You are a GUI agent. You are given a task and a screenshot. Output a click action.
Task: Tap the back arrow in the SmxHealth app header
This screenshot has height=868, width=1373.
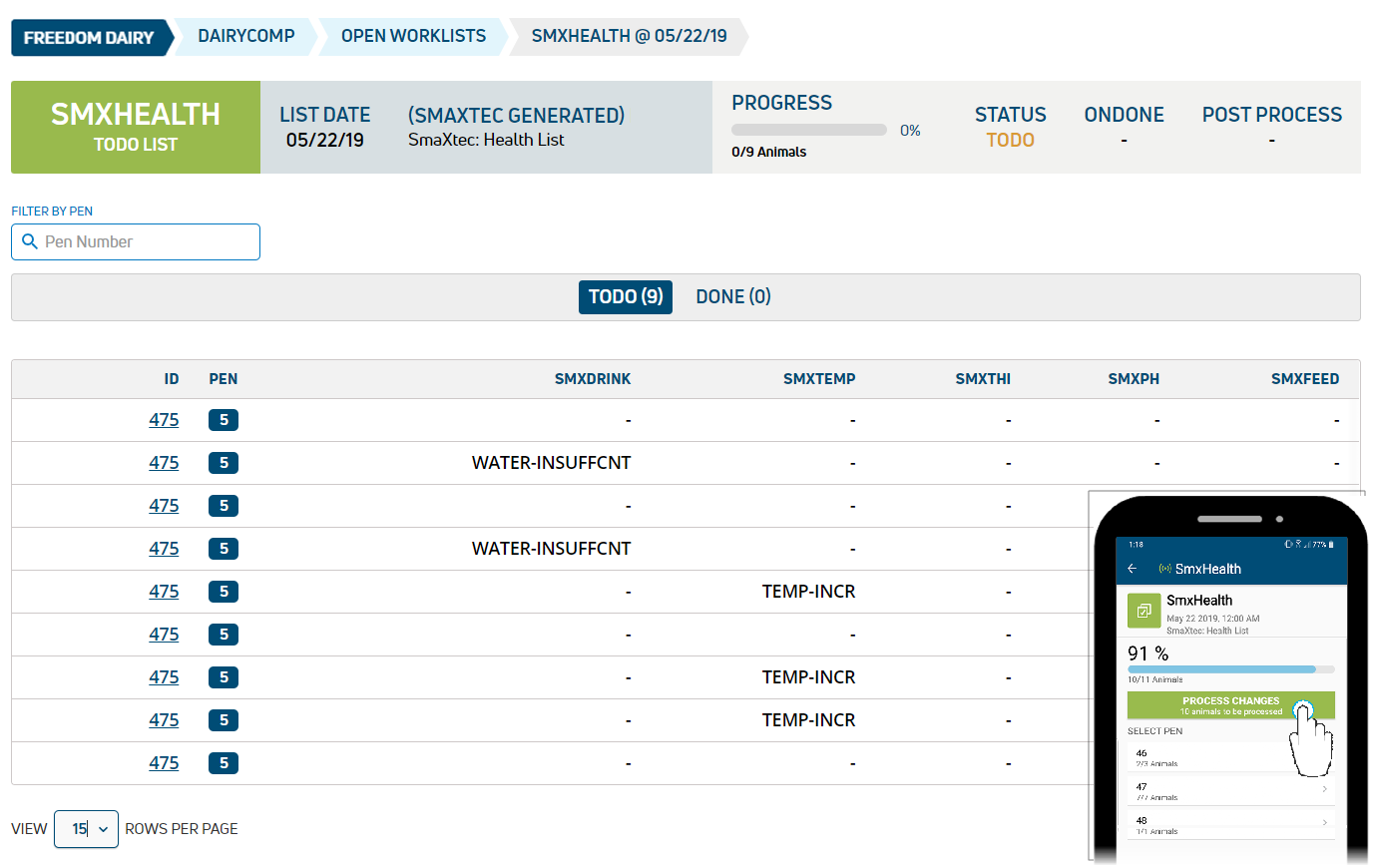(x=1132, y=568)
